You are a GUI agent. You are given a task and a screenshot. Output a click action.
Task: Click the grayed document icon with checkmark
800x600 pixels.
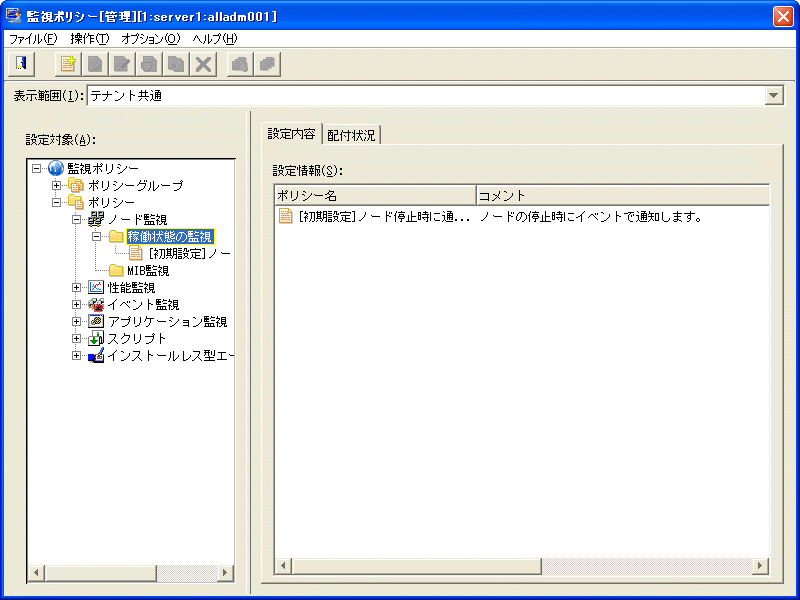[x=95, y=64]
